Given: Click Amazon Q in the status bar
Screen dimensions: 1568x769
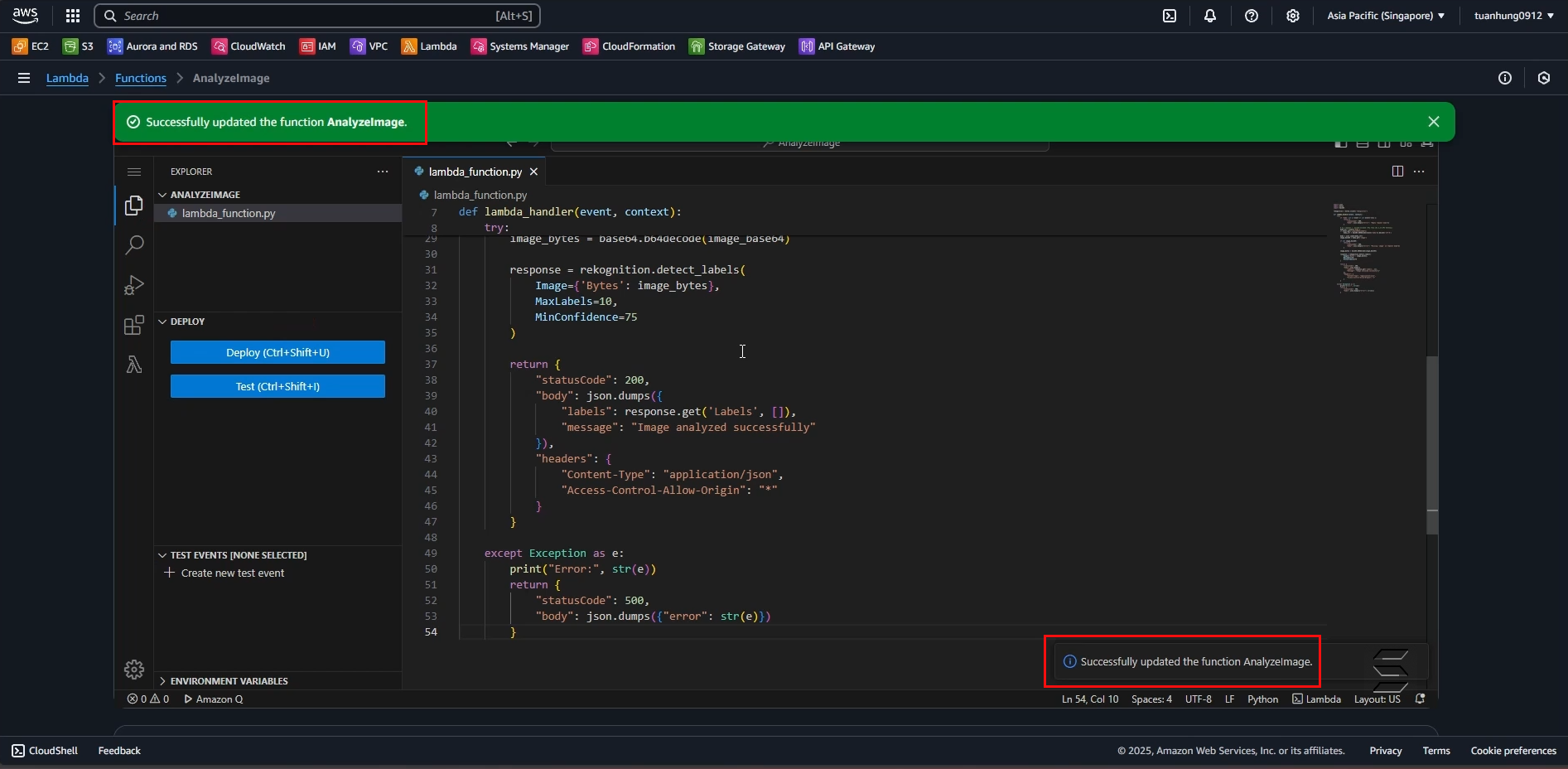Looking at the screenshot, I should click(214, 699).
